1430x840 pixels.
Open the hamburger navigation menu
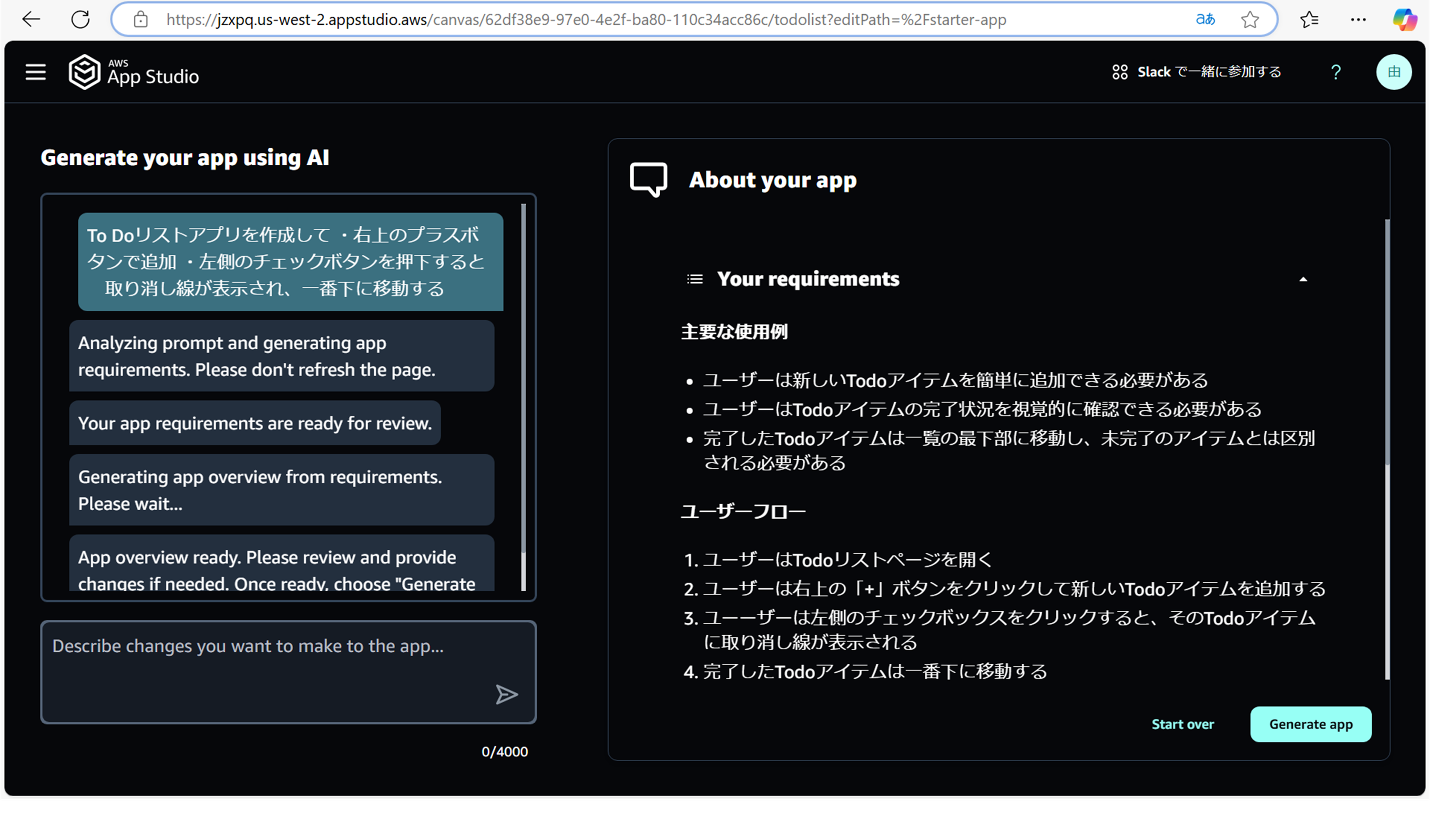[35, 72]
